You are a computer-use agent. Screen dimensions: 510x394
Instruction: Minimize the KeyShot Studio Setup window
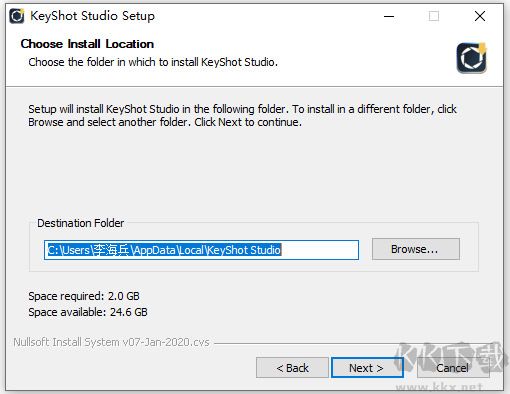(389, 16)
